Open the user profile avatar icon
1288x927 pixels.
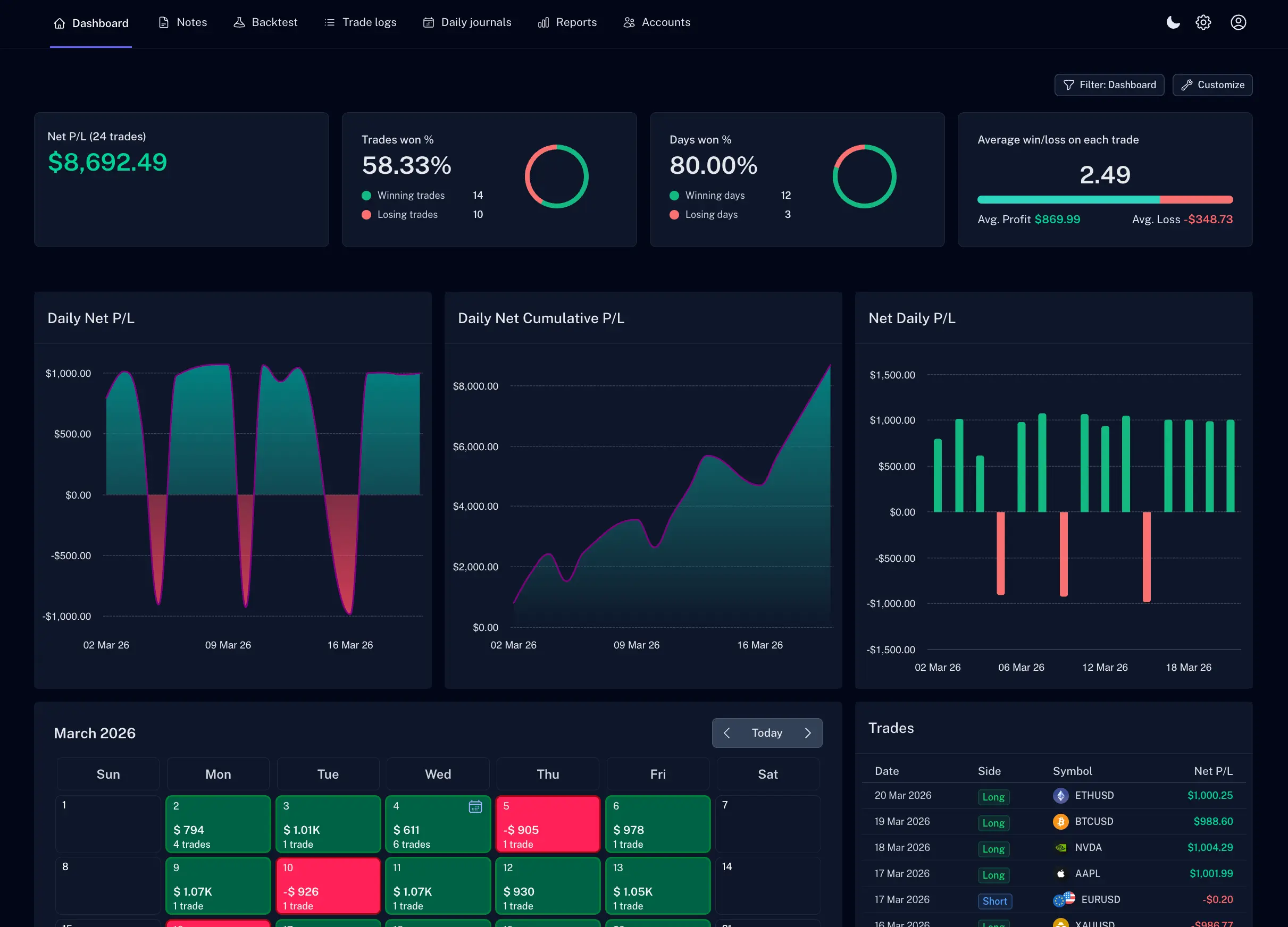[1238, 22]
